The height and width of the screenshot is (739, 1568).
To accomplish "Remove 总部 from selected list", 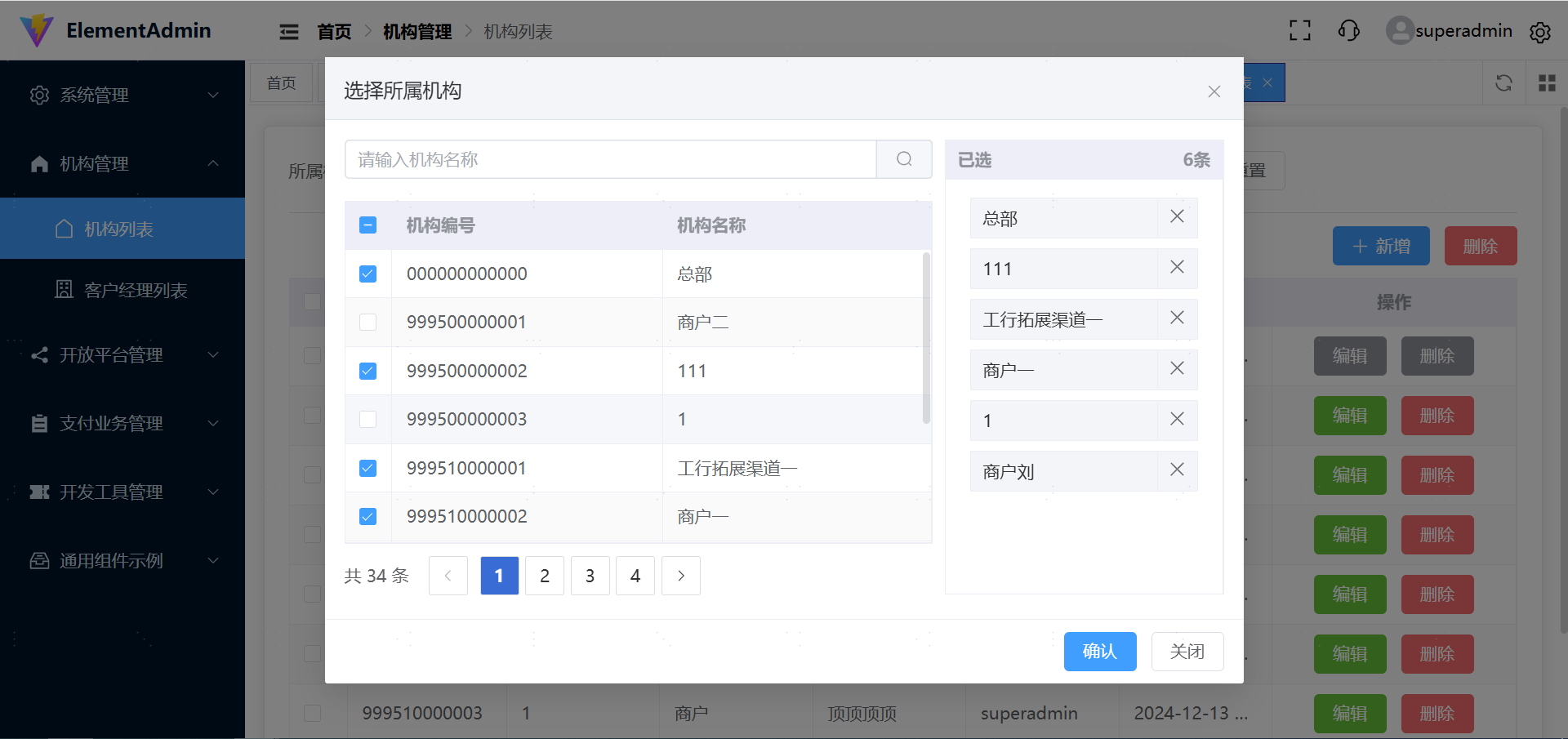I will 1177,216.
